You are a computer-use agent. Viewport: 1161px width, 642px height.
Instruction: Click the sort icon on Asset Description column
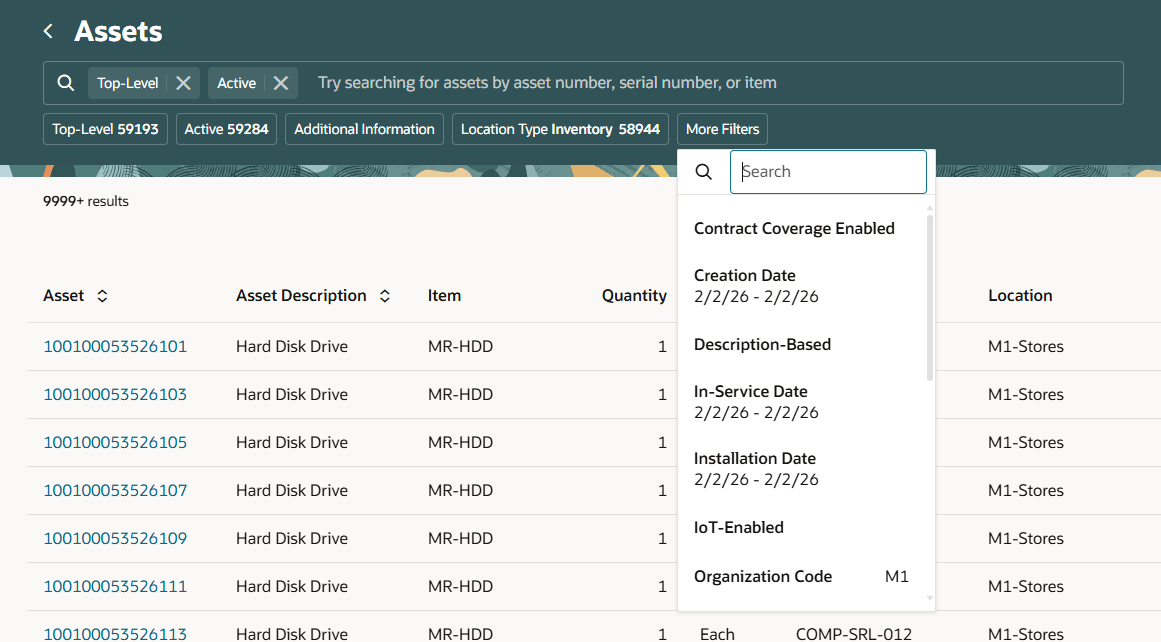[384, 295]
